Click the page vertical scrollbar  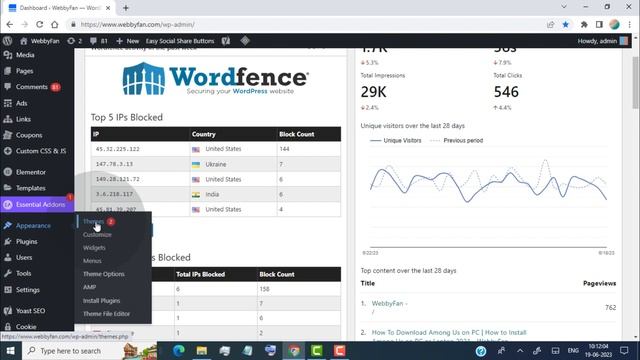click(x=636, y=82)
